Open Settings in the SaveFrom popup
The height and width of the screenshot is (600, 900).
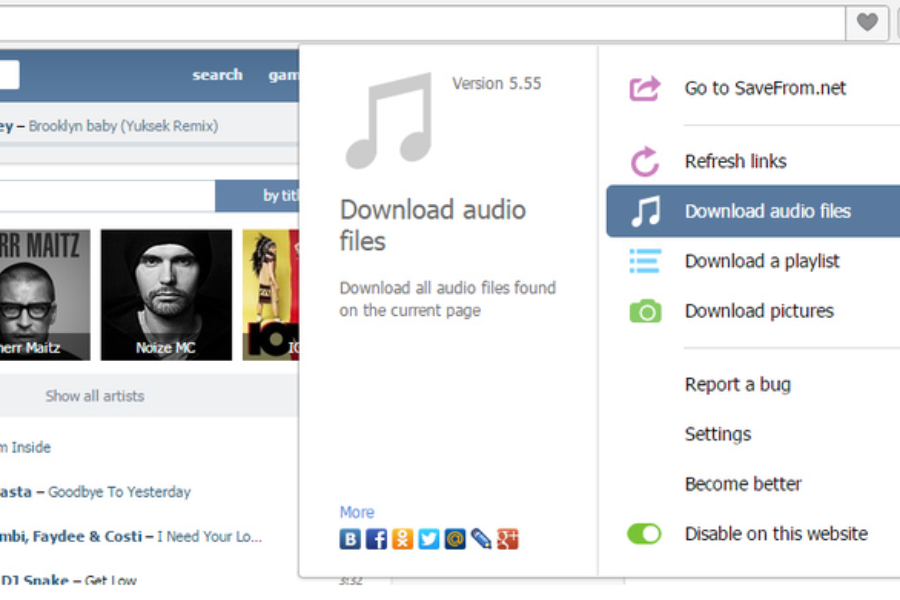[717, 434]
